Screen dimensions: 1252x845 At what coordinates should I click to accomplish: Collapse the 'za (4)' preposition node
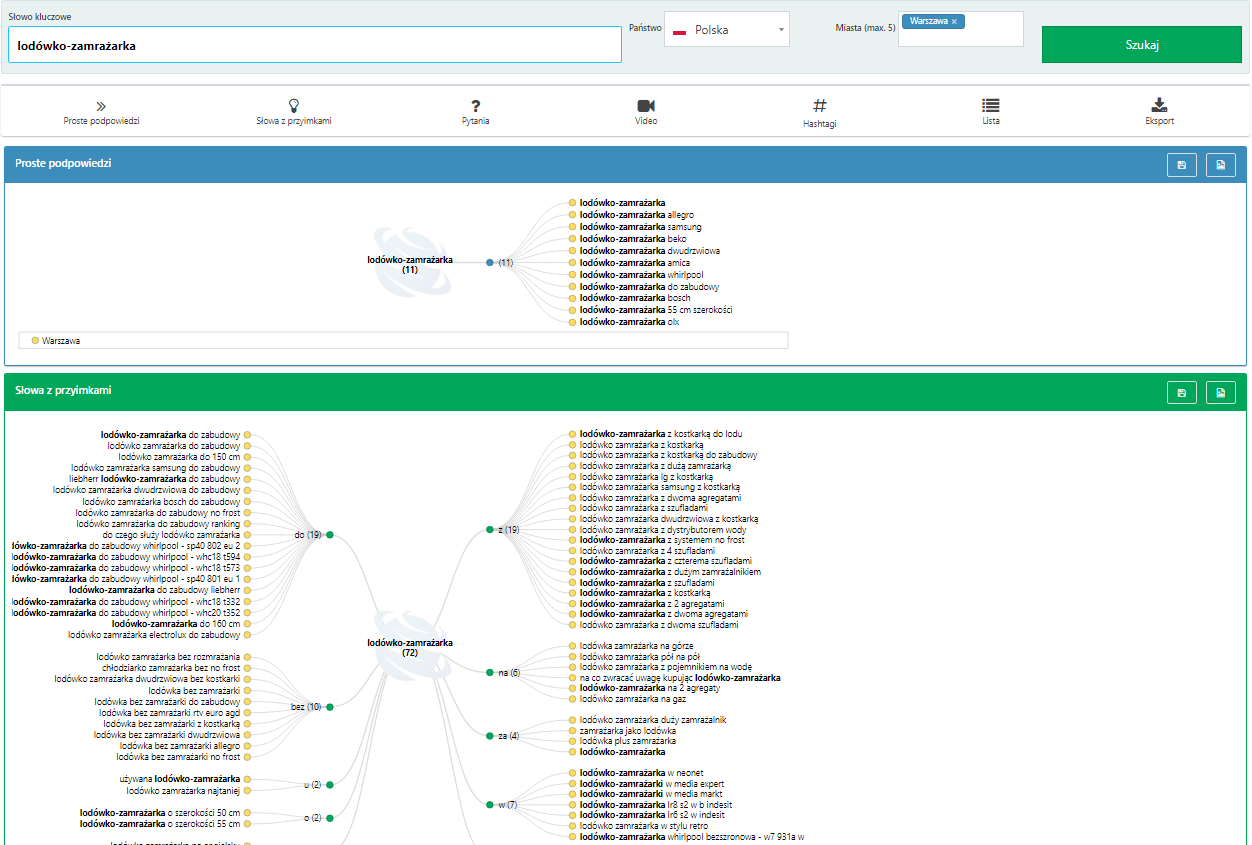click(490, 736)
